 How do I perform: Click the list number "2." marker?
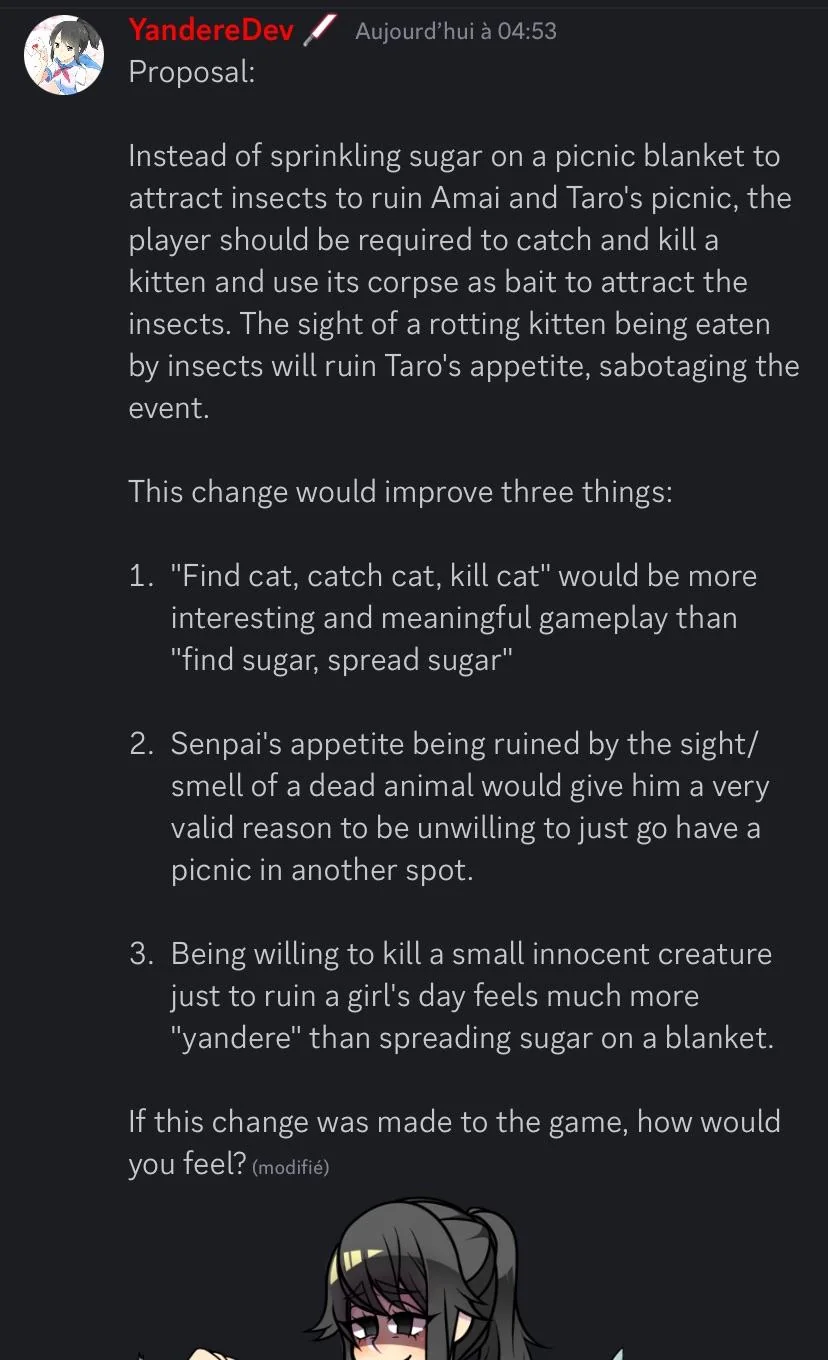click(x=142, y=744)
